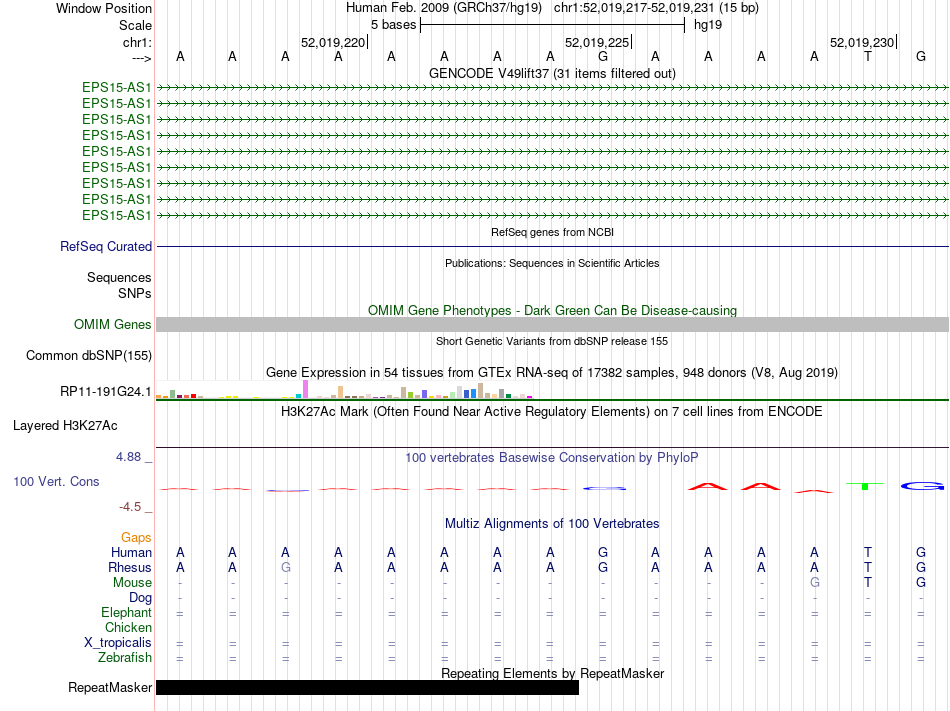Click the Rhesus alignment row label
The image size is (950, 711).
130,567
